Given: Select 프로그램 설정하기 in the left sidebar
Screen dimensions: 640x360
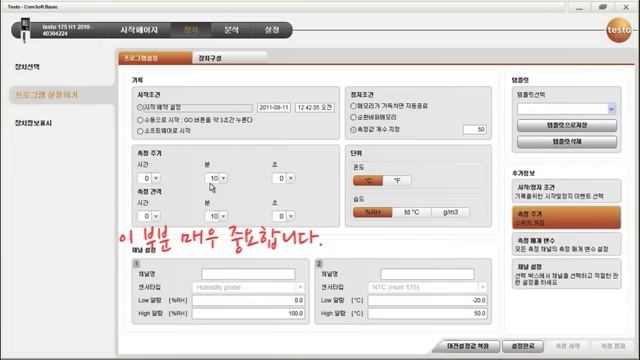Looking at the screenshot, I should click(61, 95).
